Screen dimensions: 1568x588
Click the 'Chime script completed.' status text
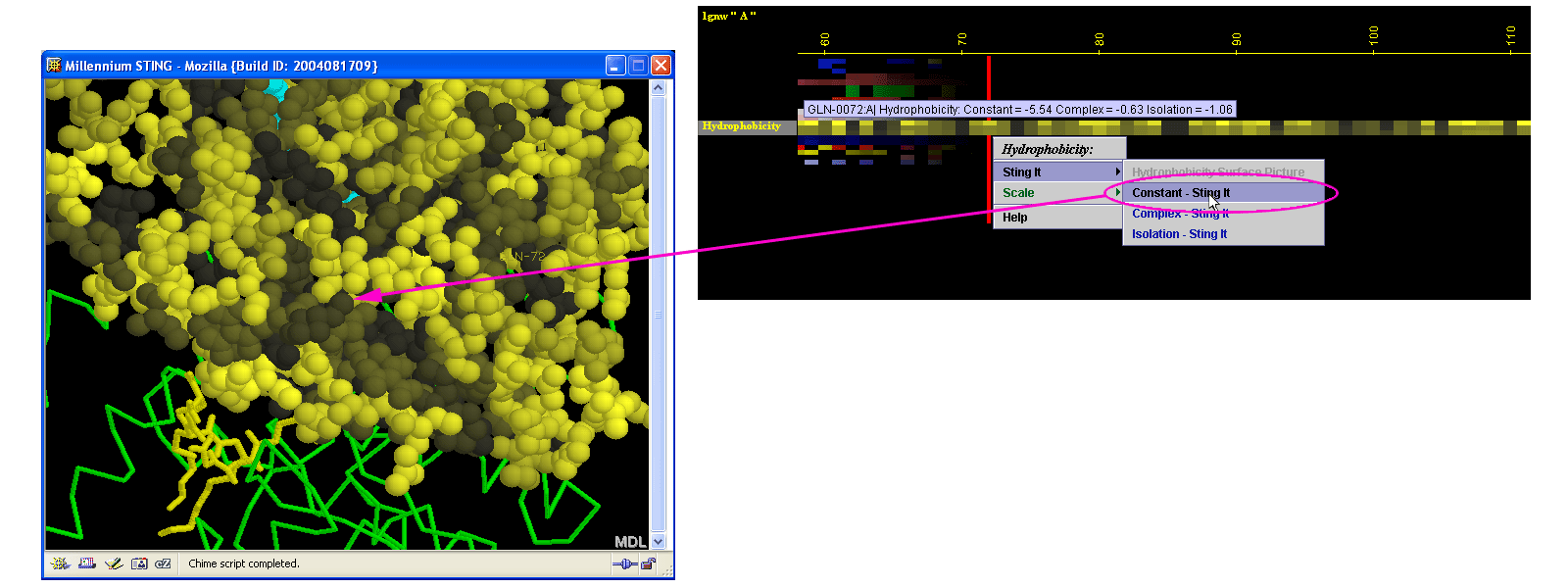coord(244,563)
